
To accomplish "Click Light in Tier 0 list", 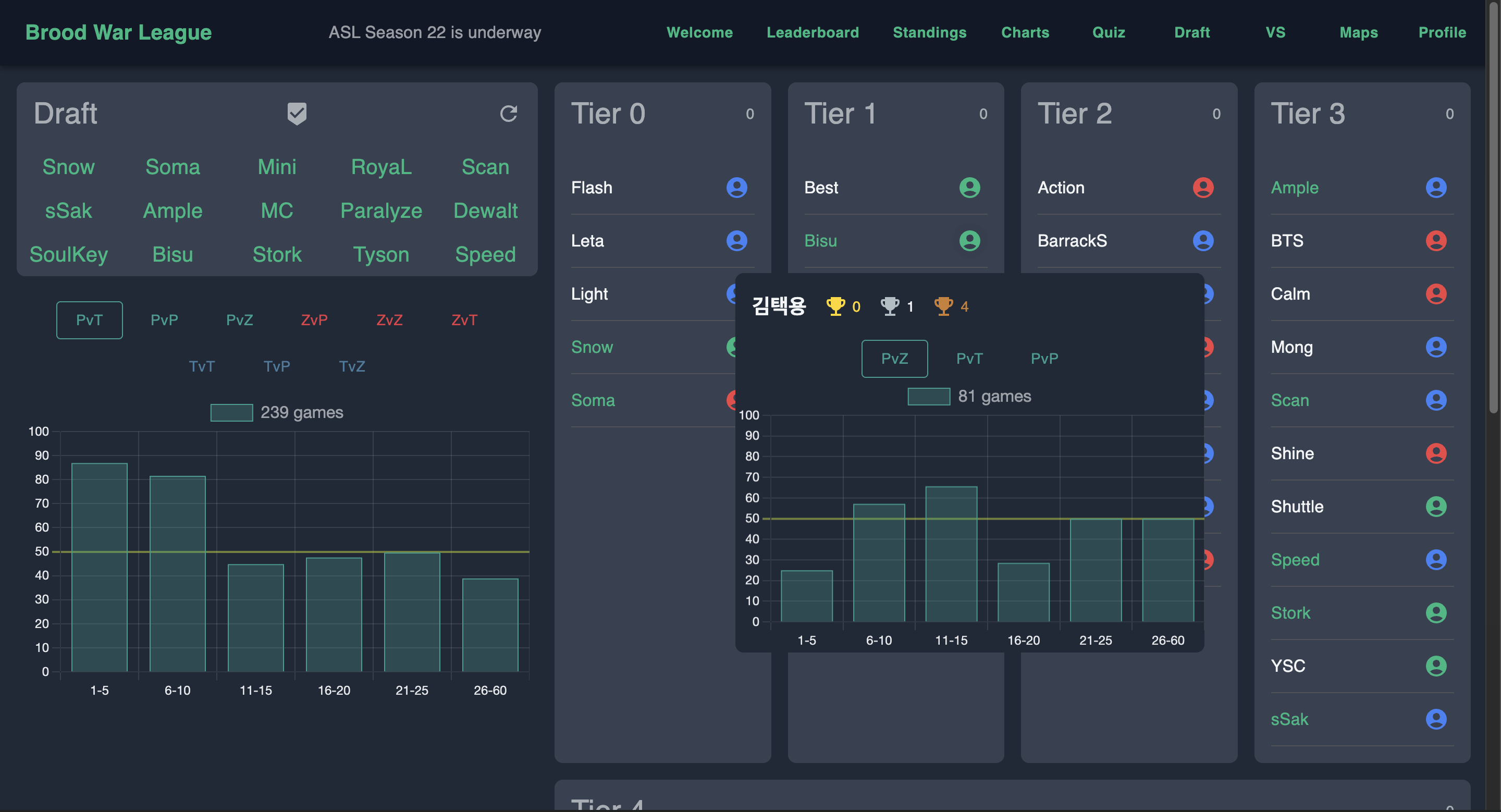I will coord(589,293).
